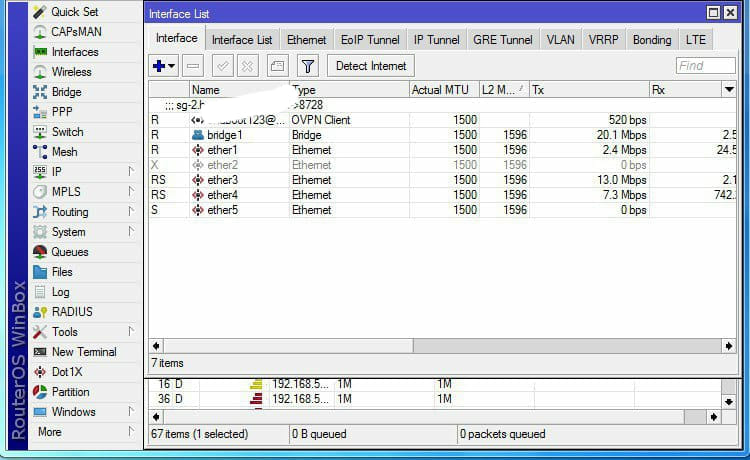Image resolution: width=750 pixels, height=460 pixels.
Task: Expand the Windows submenu
Action: (131, 411)
